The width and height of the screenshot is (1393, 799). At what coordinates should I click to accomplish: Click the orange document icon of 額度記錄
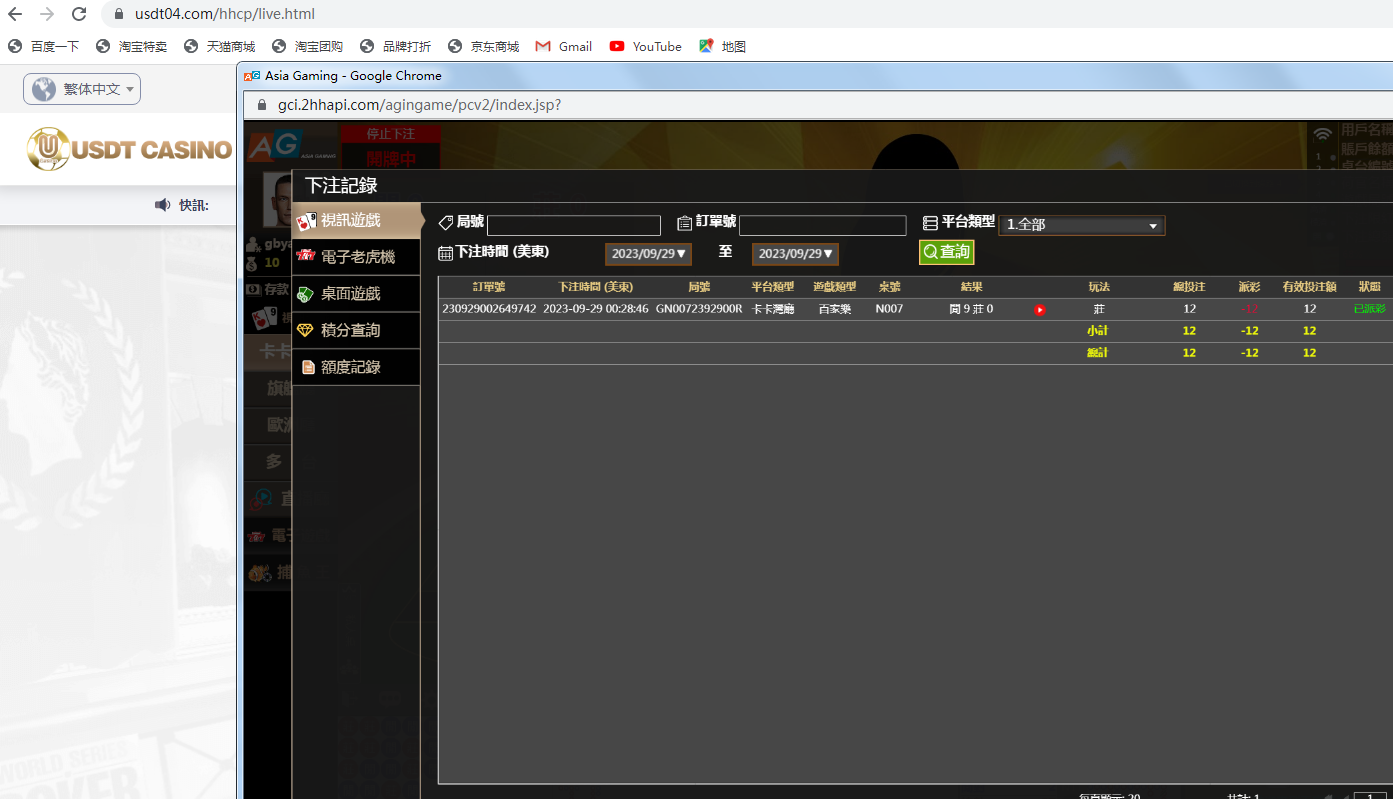(x=308, y=367)
